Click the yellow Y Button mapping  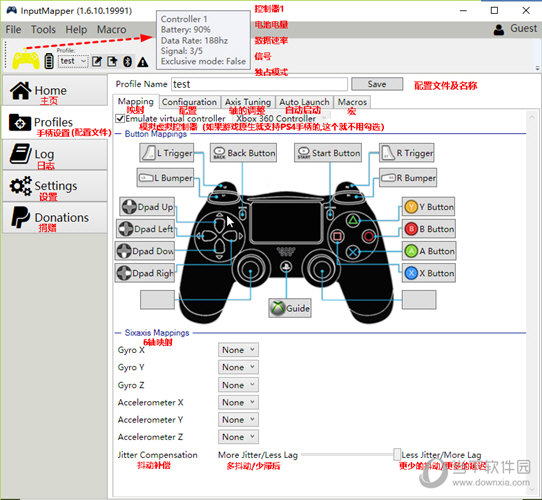click(429, 207)
